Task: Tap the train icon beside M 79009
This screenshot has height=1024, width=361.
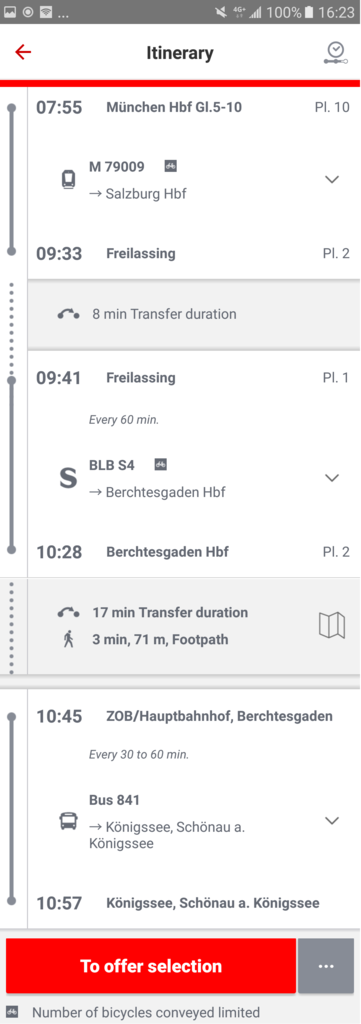Action: point(68,179)
